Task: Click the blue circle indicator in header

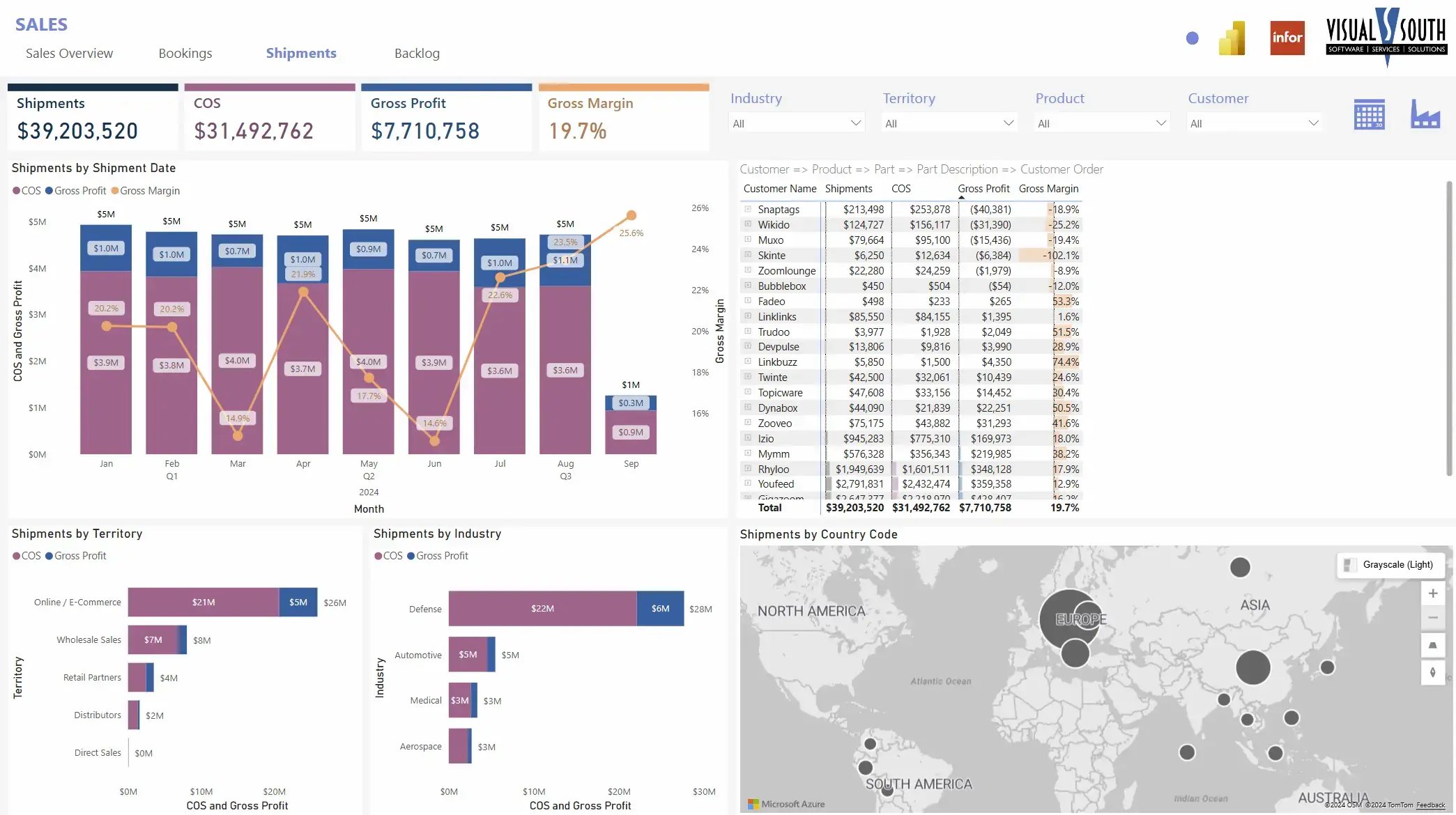Action: click(1192, 38)
